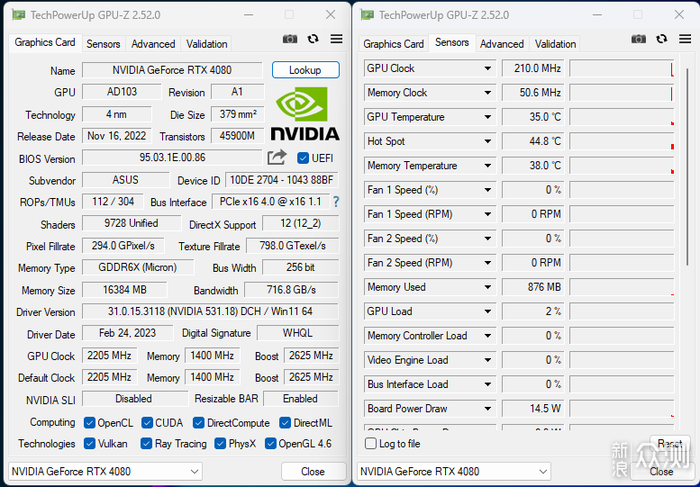Click the 716.8 GB/s Bandwidth value
The image size is (700, 487).
pos(292,290)
